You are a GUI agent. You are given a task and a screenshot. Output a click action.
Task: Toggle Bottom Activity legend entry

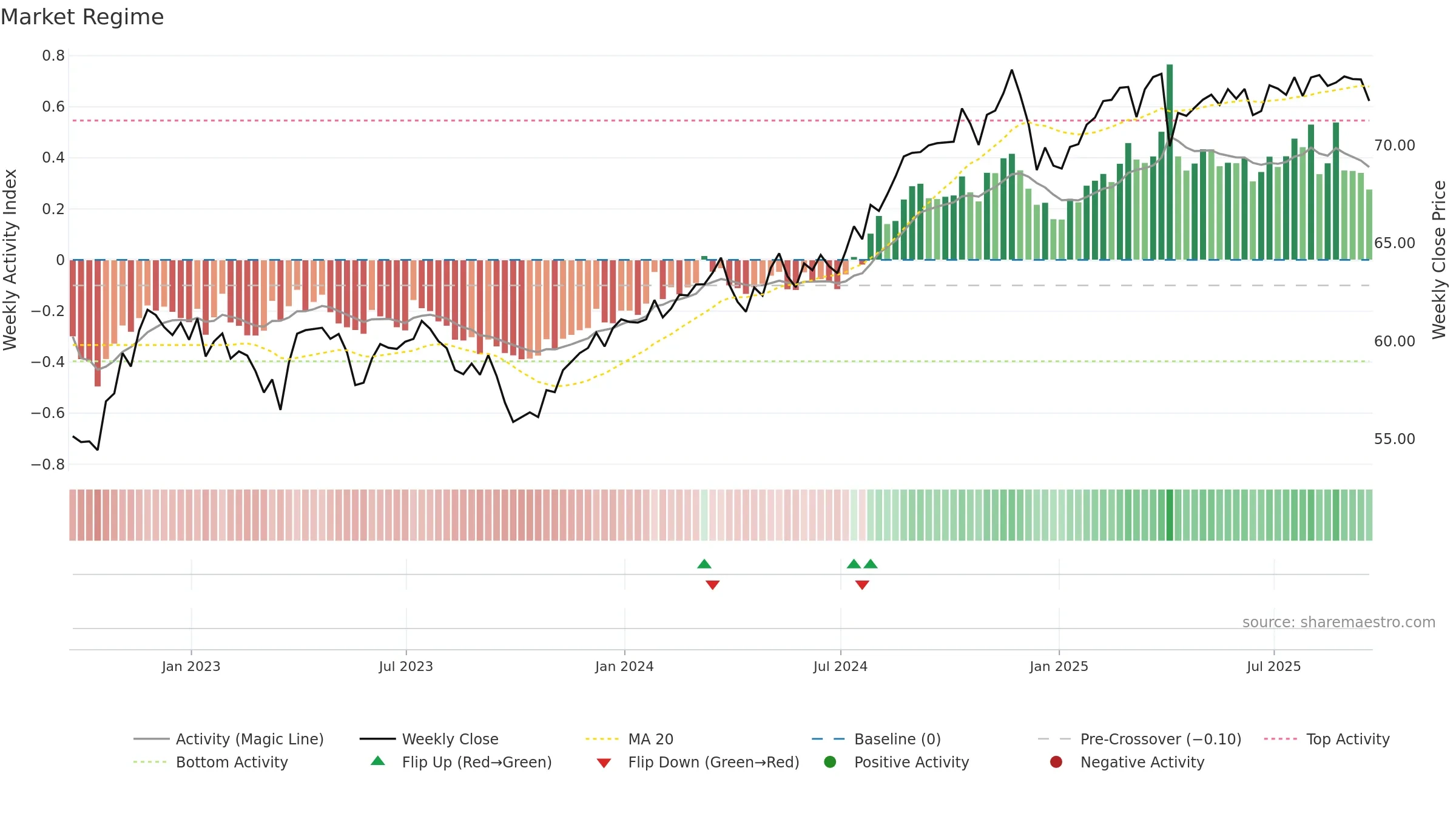pos(211,762)
